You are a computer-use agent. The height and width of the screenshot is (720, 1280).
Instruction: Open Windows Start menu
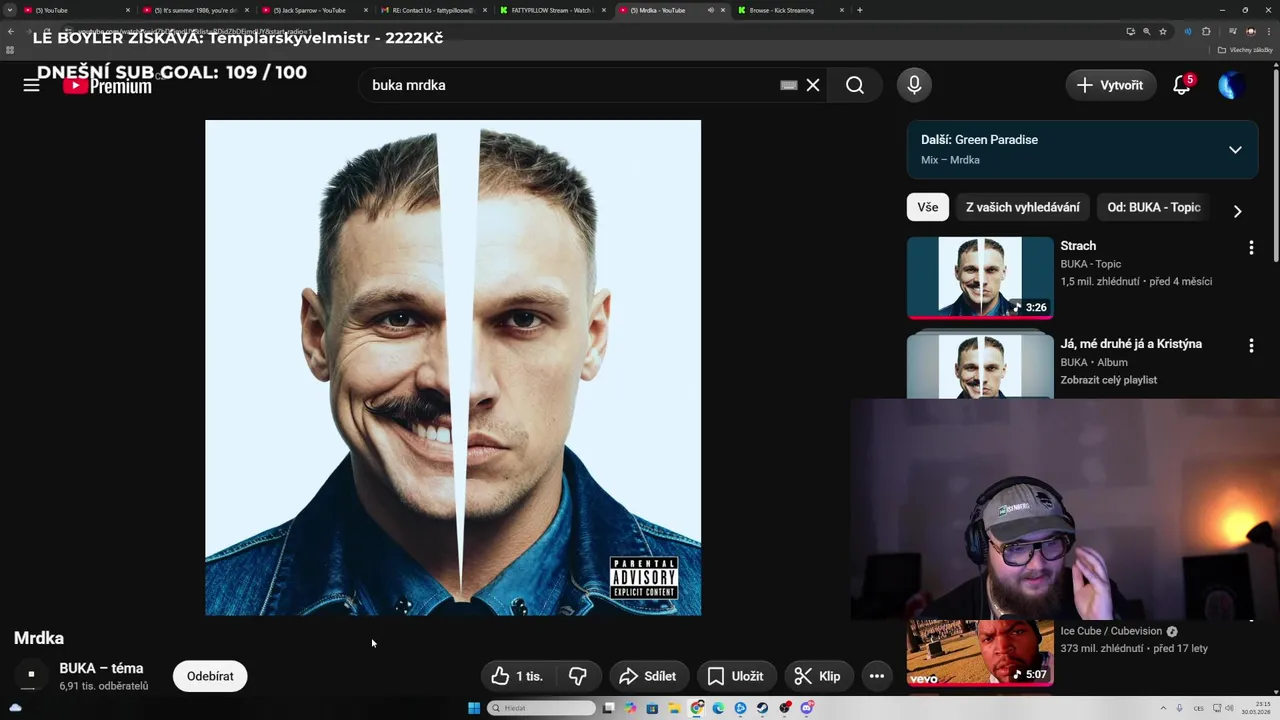click(x=474, y=708)
